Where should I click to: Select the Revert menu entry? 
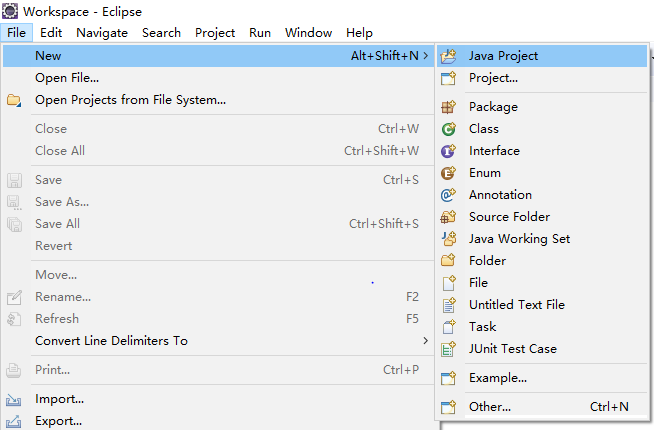point(218,246)
